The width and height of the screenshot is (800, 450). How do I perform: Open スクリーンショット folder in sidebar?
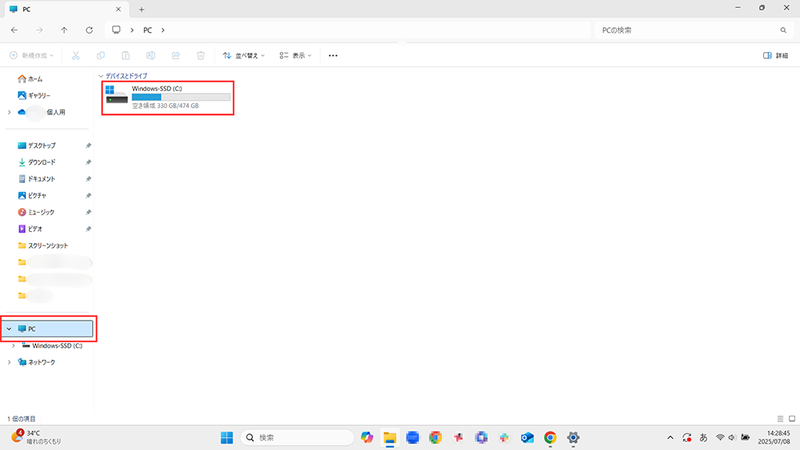click(x=43, y=245)
